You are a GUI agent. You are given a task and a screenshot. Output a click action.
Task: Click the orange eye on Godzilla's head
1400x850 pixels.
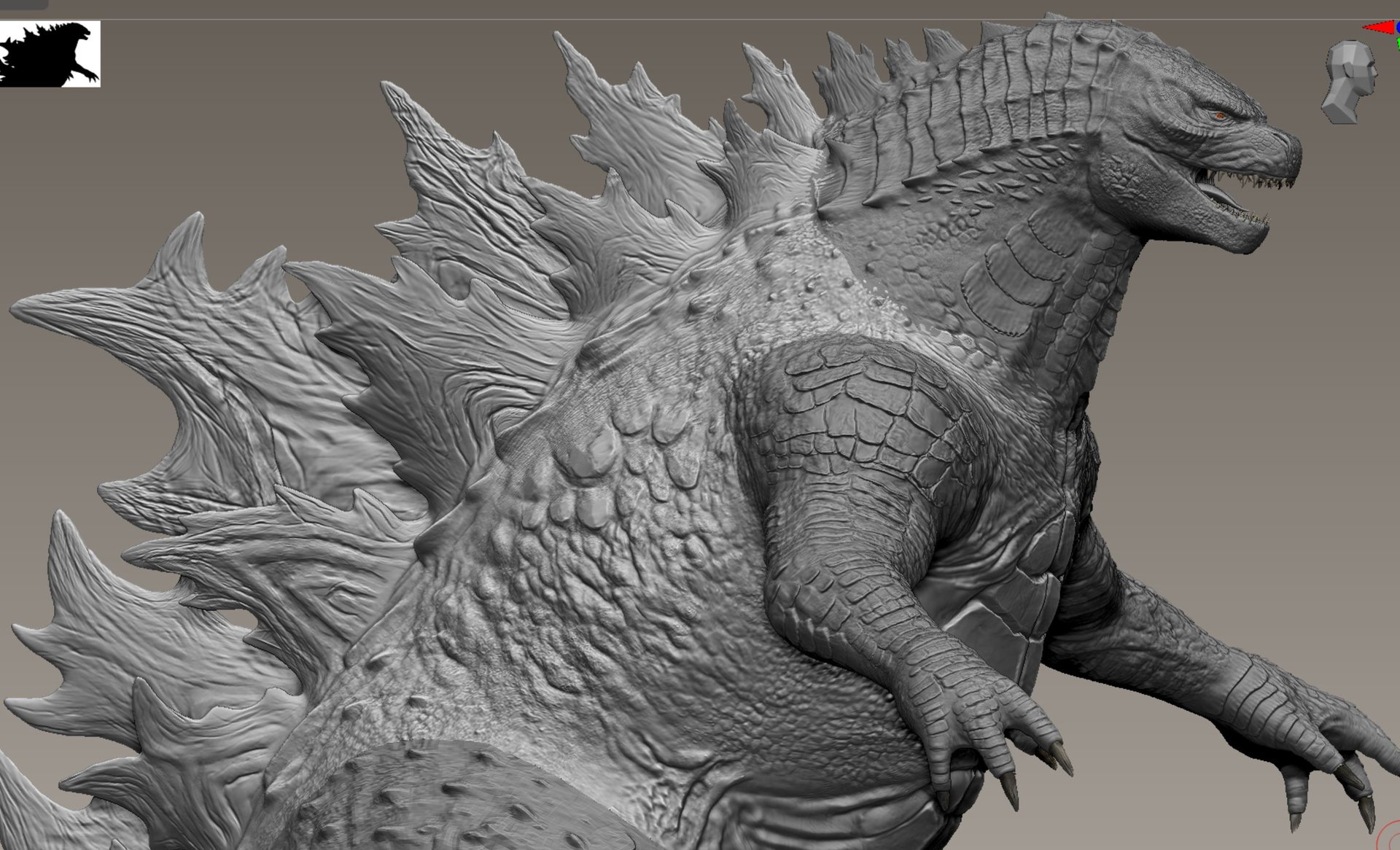[1219, 115]
